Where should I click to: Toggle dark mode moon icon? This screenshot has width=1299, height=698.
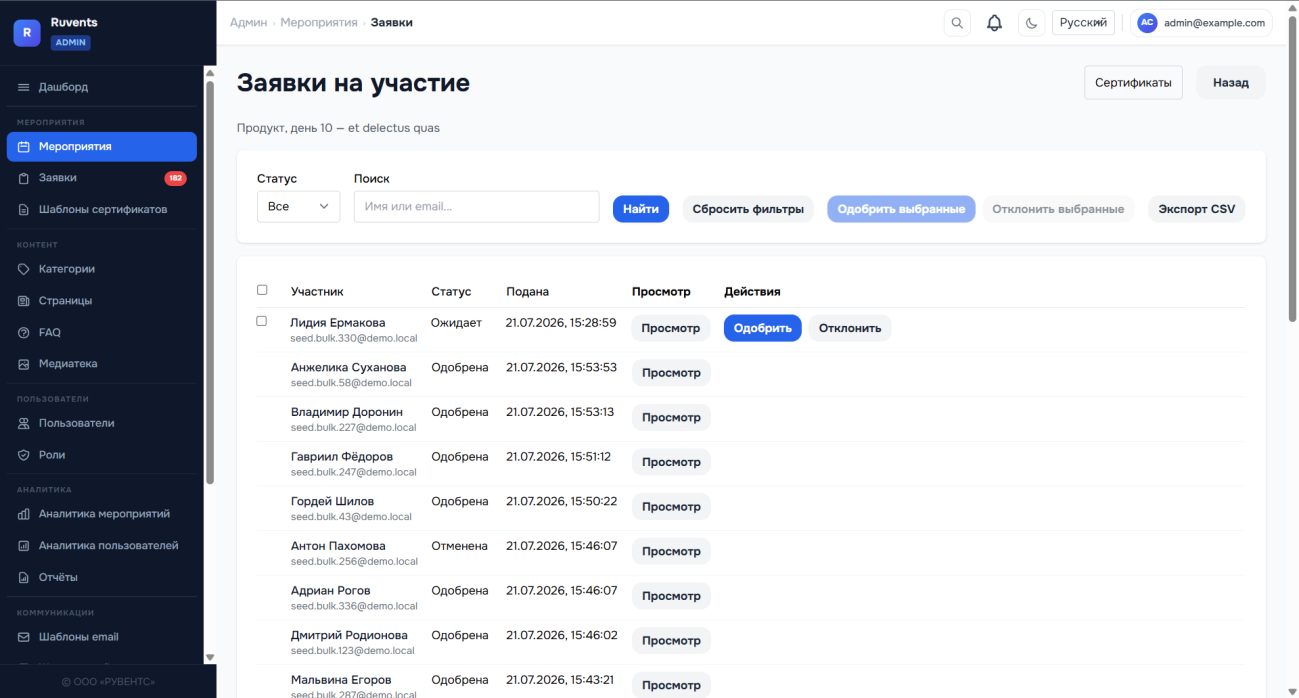[x=1031, y=23]
